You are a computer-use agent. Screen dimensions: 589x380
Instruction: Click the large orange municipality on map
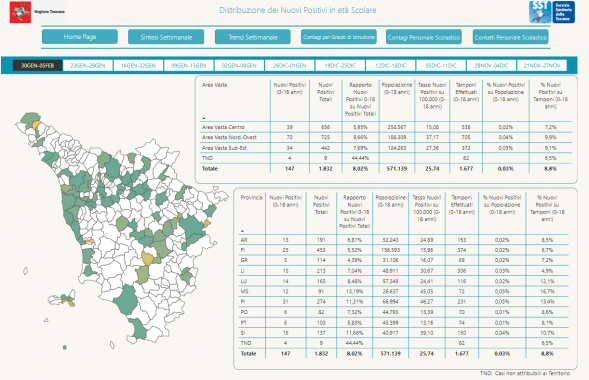click(x=147, y=259)
